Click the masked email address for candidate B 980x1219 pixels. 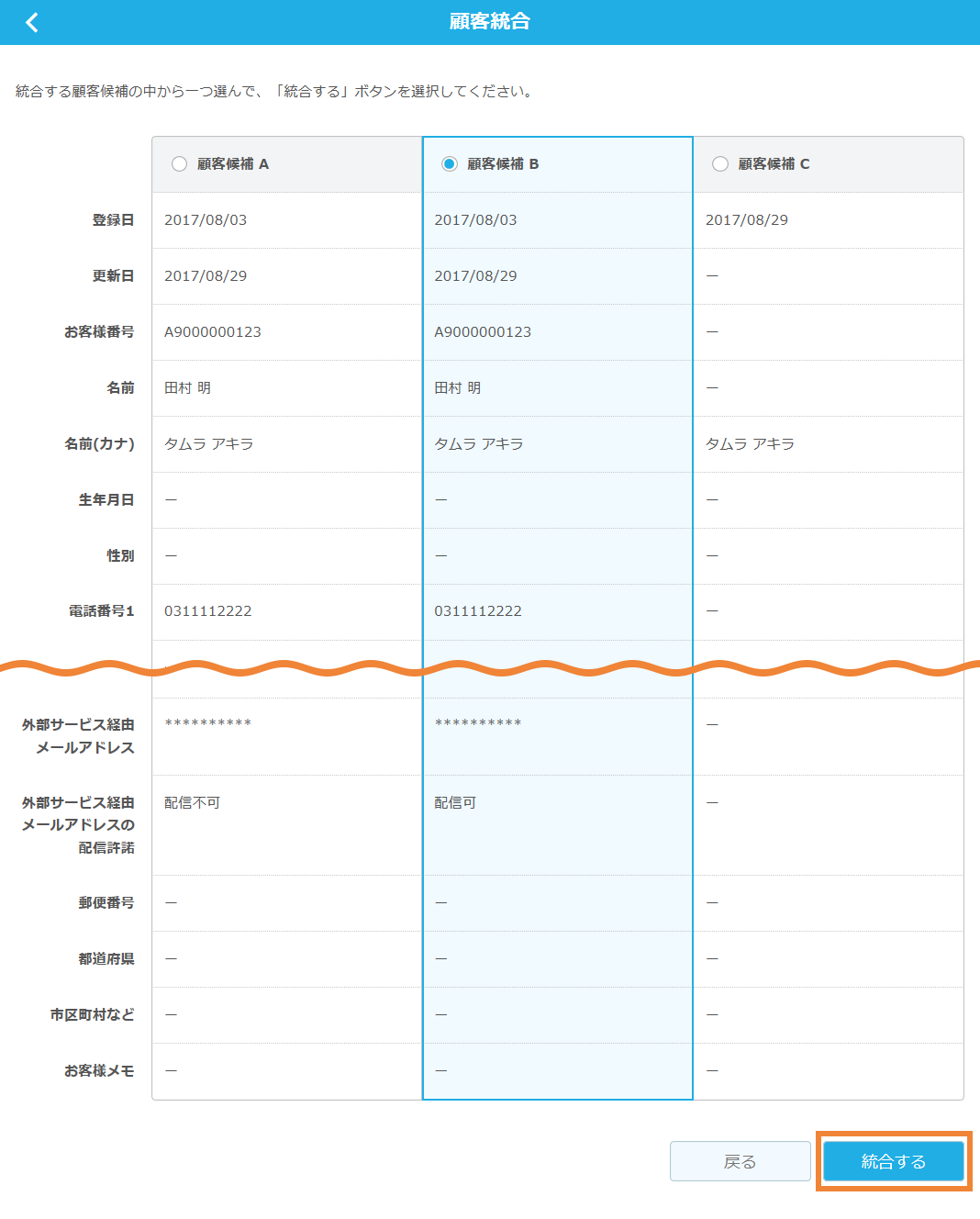(x=478, y=722)
